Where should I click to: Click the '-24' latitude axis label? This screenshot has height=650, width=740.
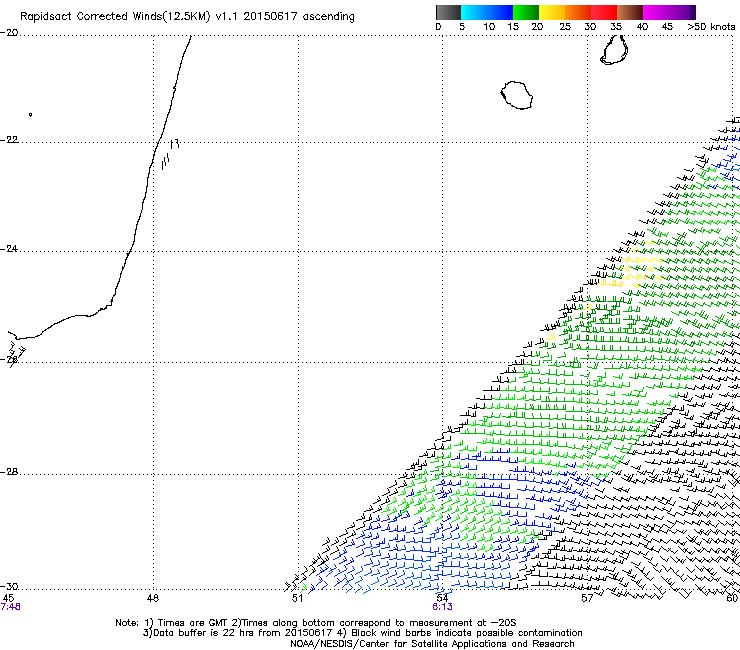(9, 249)
